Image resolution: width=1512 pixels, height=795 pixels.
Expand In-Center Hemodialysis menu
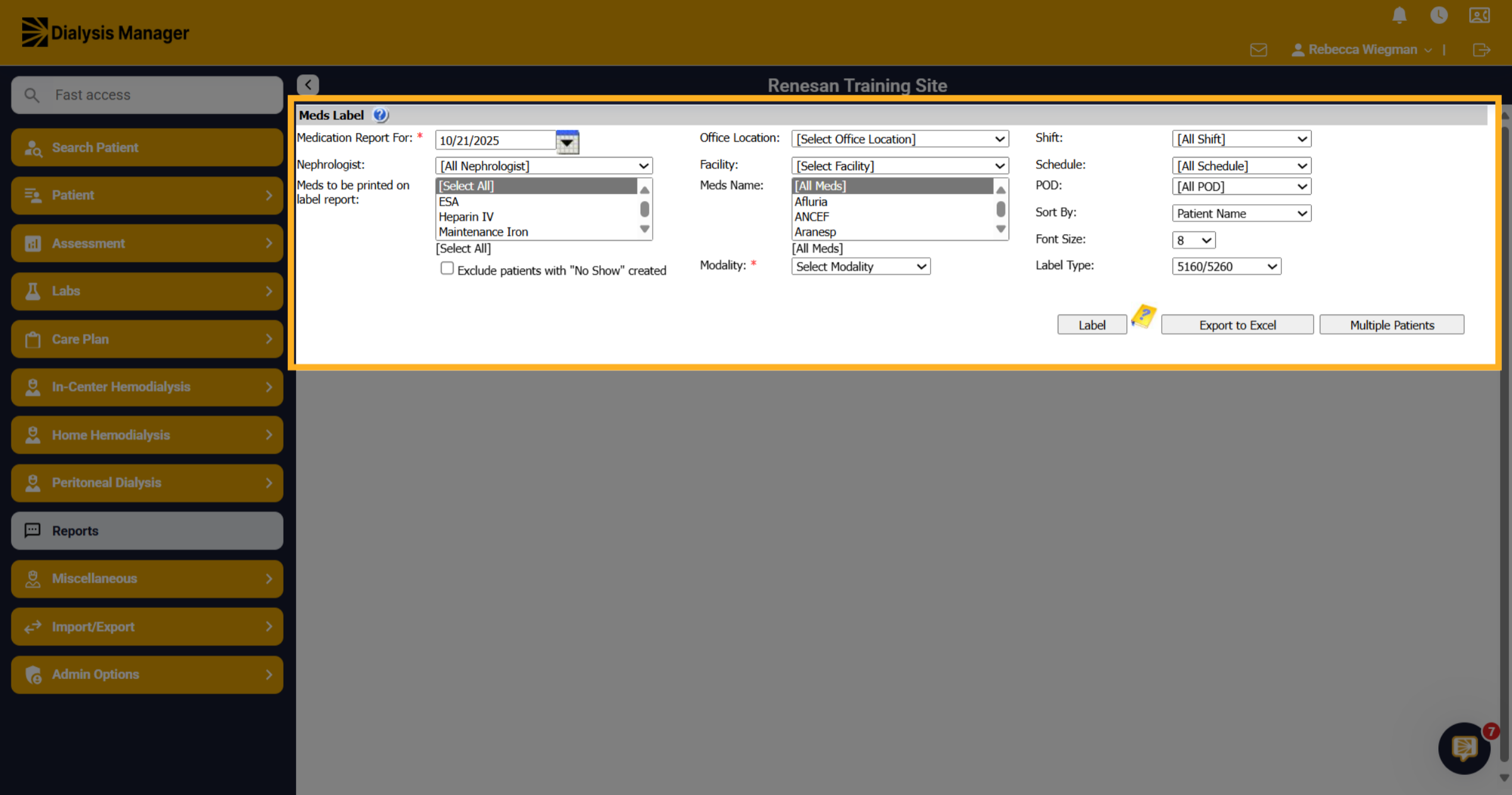coord(147,387)
